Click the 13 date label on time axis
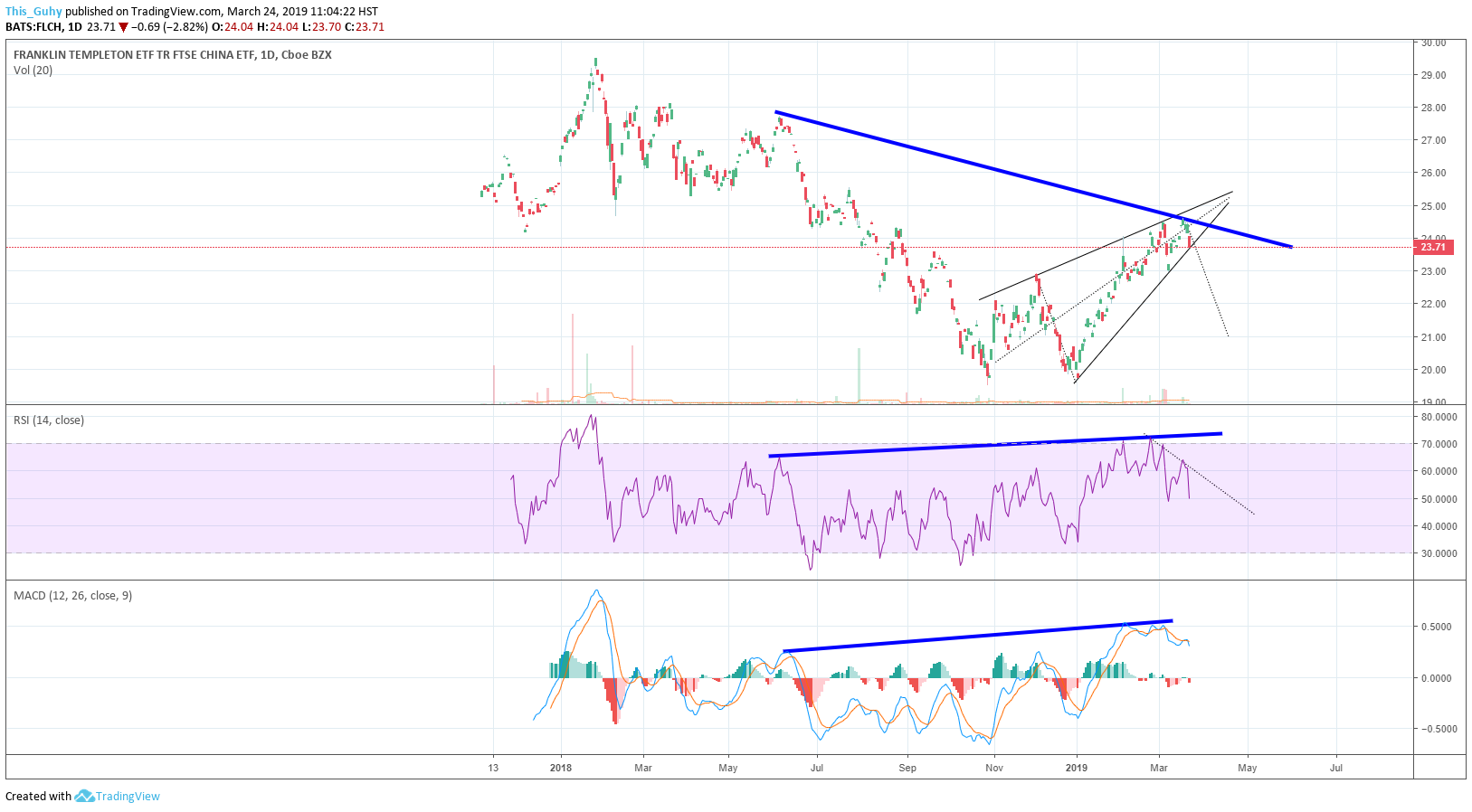This screenshot has height=812, width=1472. (493, 768)
